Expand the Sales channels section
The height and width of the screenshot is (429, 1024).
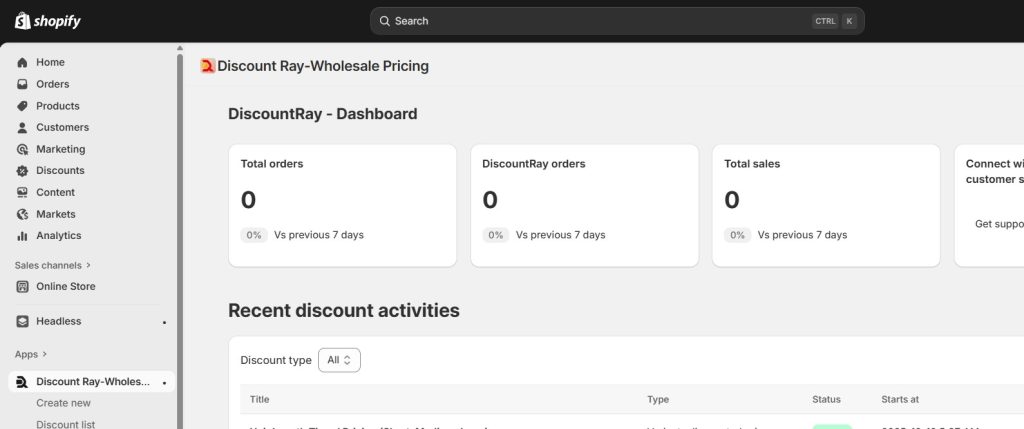tap(53, 266)
